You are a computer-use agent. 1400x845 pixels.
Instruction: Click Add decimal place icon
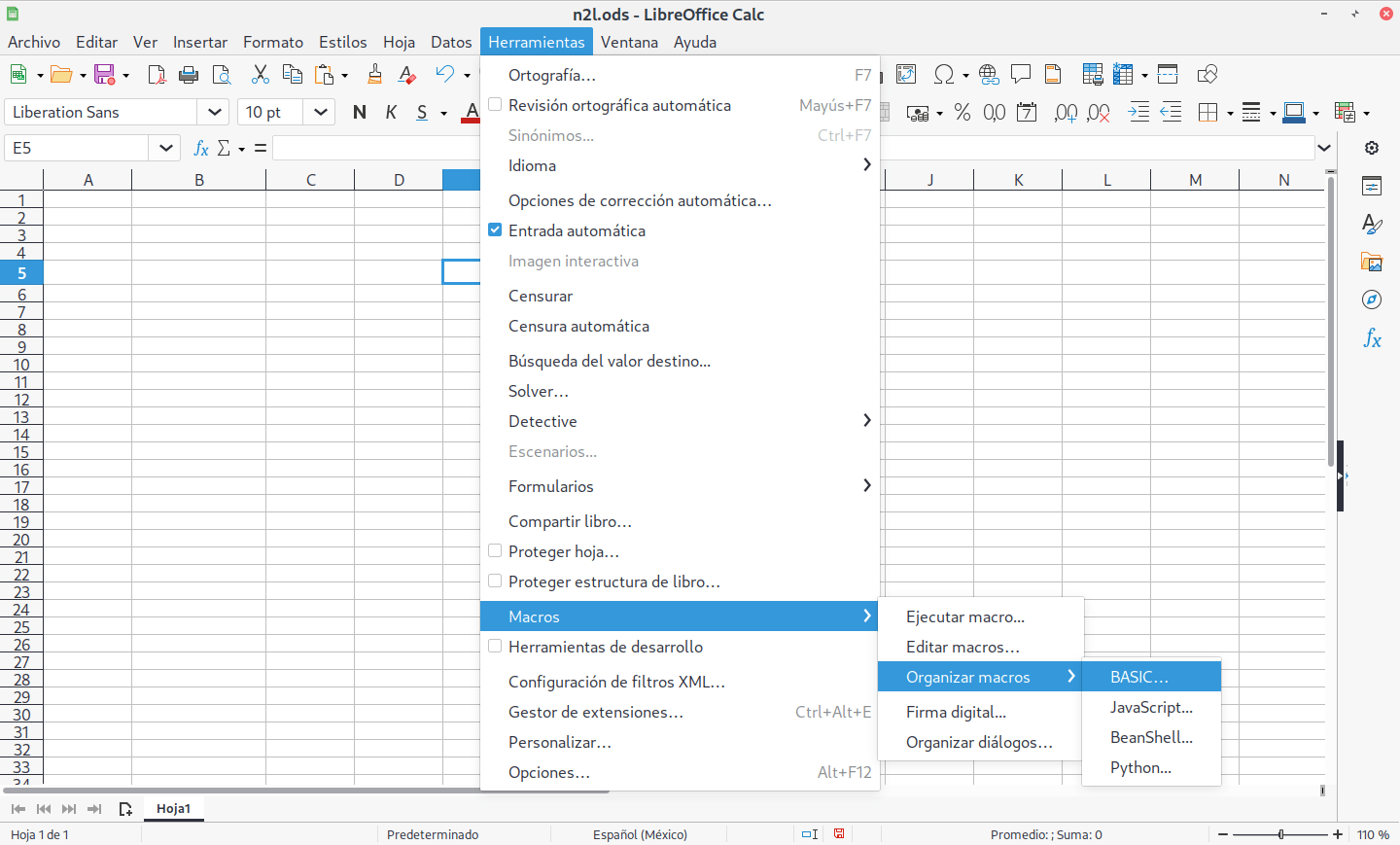[x=1066, y=112]
